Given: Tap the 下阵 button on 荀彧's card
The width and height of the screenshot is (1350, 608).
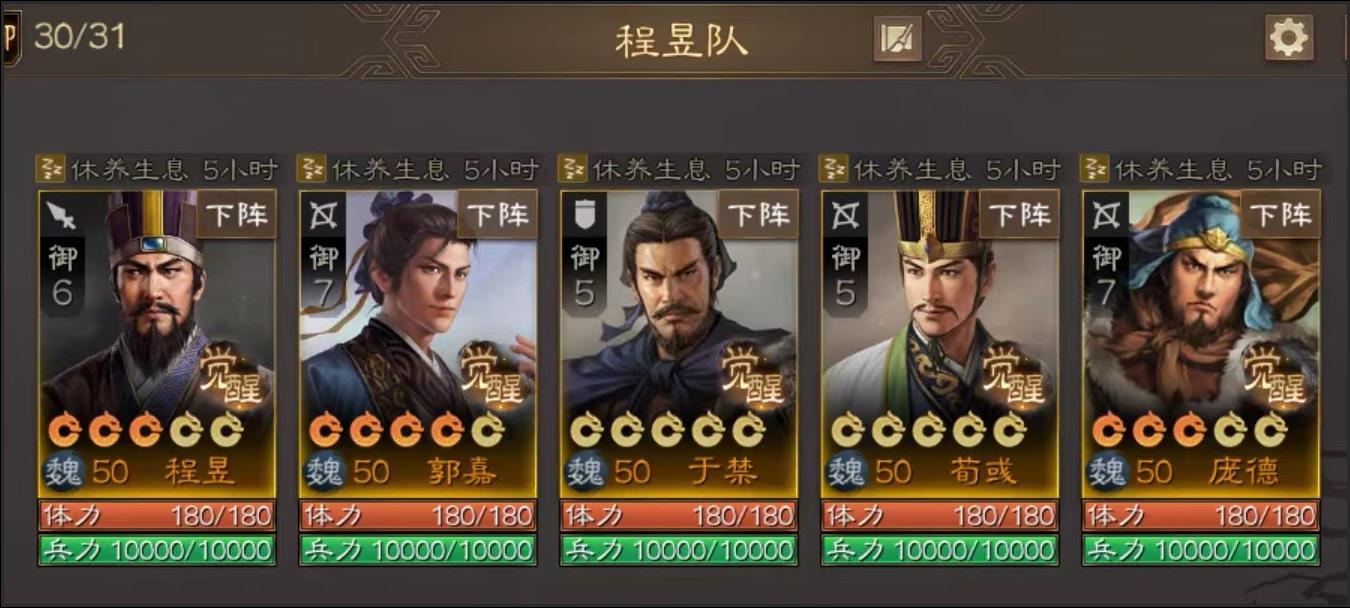Looking at the screenshot, I should coord(1020,214).
